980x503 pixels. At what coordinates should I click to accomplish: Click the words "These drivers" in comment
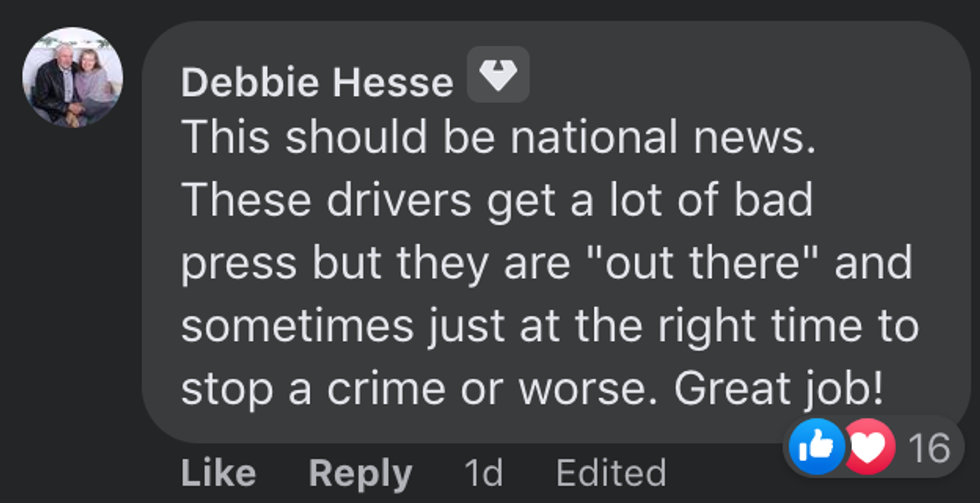pos(327,201)
